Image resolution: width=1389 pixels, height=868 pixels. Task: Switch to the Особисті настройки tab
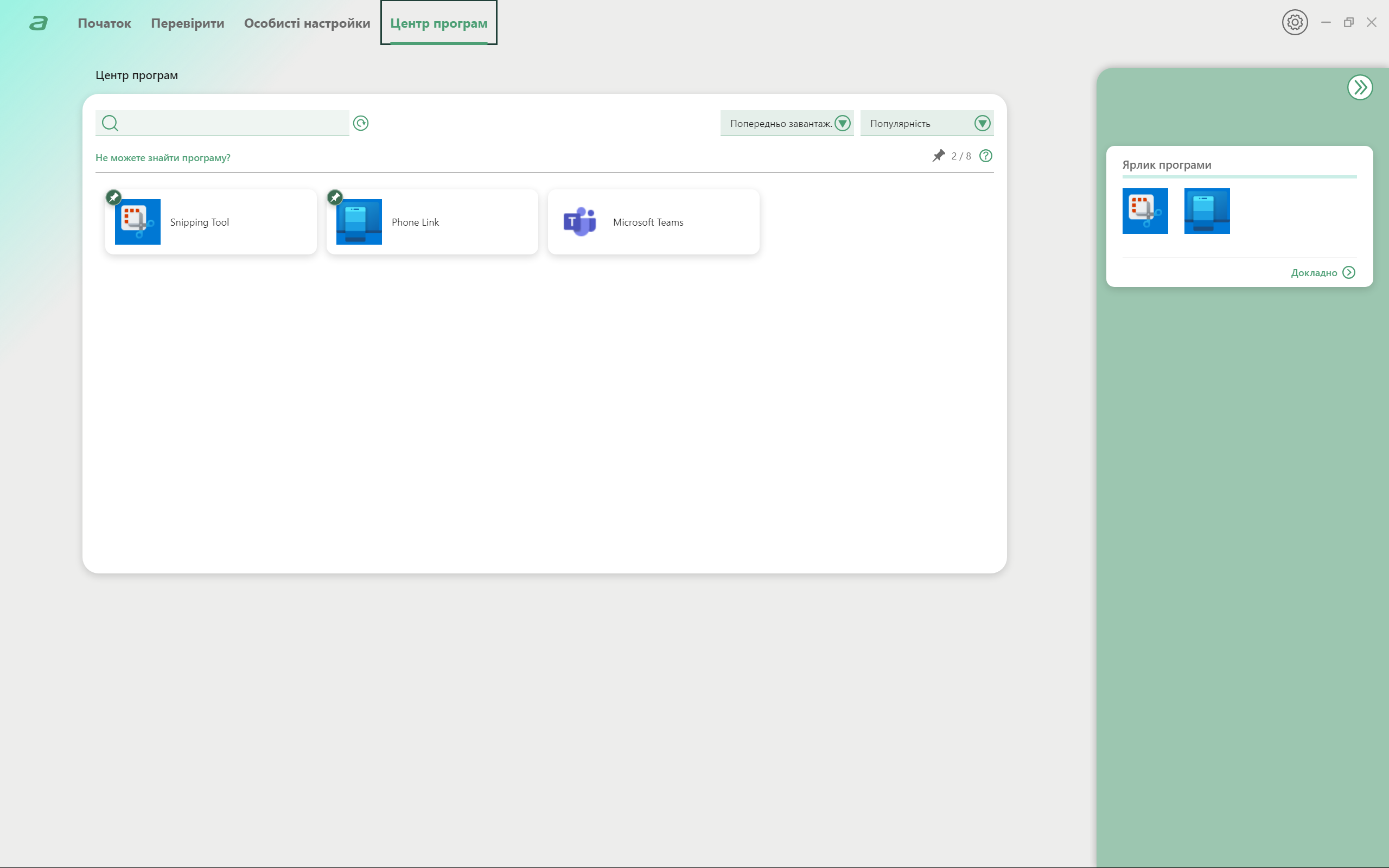(307, 23)
